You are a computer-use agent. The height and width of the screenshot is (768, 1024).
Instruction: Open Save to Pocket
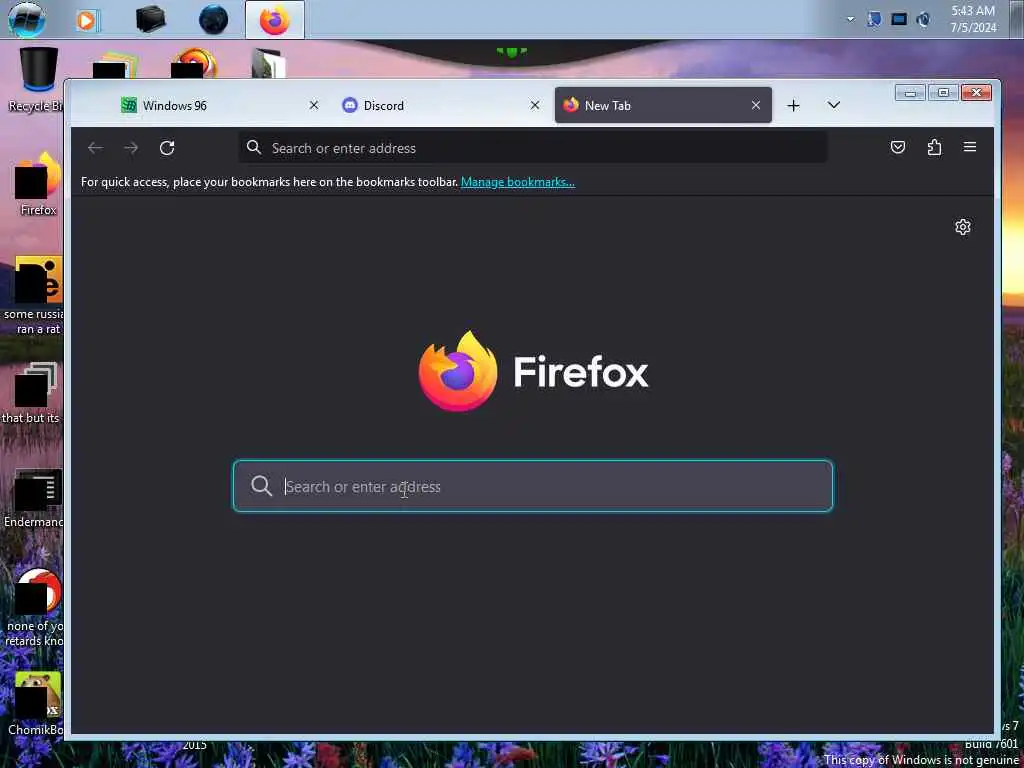coord(898,148)
